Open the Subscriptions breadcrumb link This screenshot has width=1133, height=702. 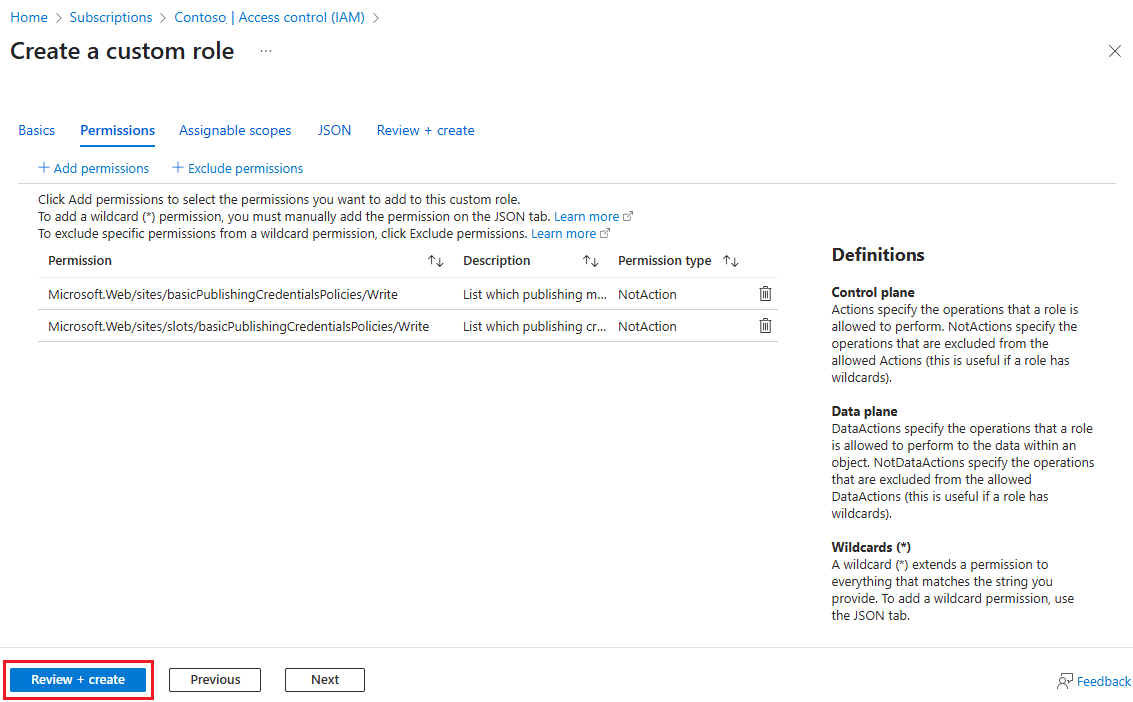(110, 17)
